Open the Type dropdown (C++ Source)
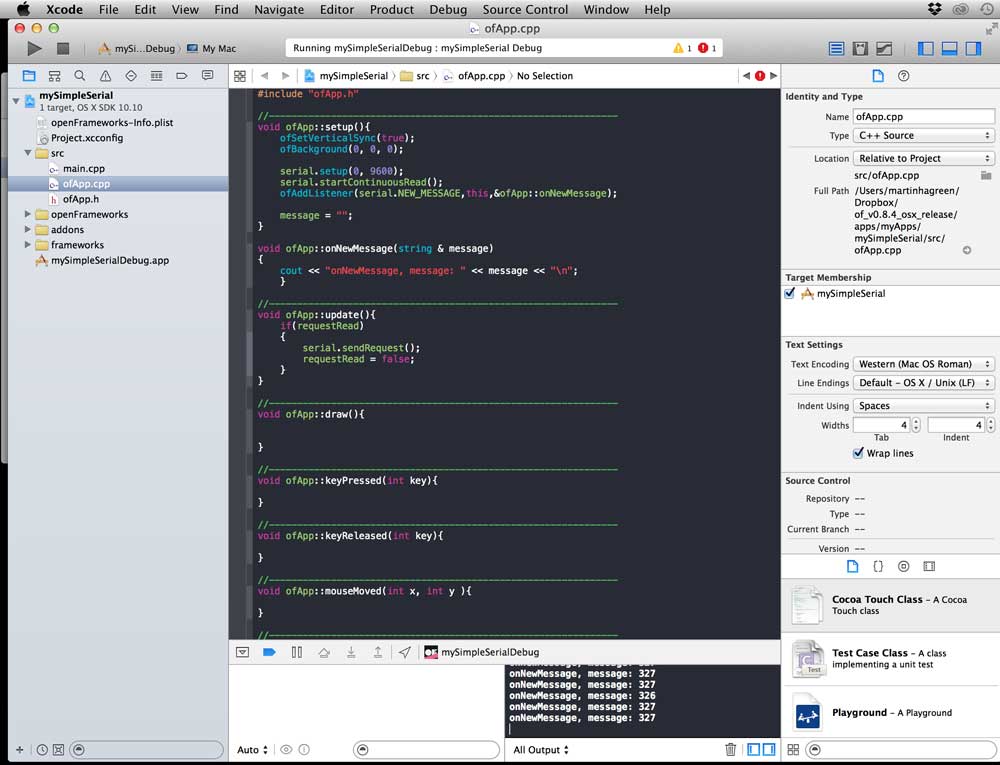The width and height of the screenshot is (1000, 765). tap(923, 136)
